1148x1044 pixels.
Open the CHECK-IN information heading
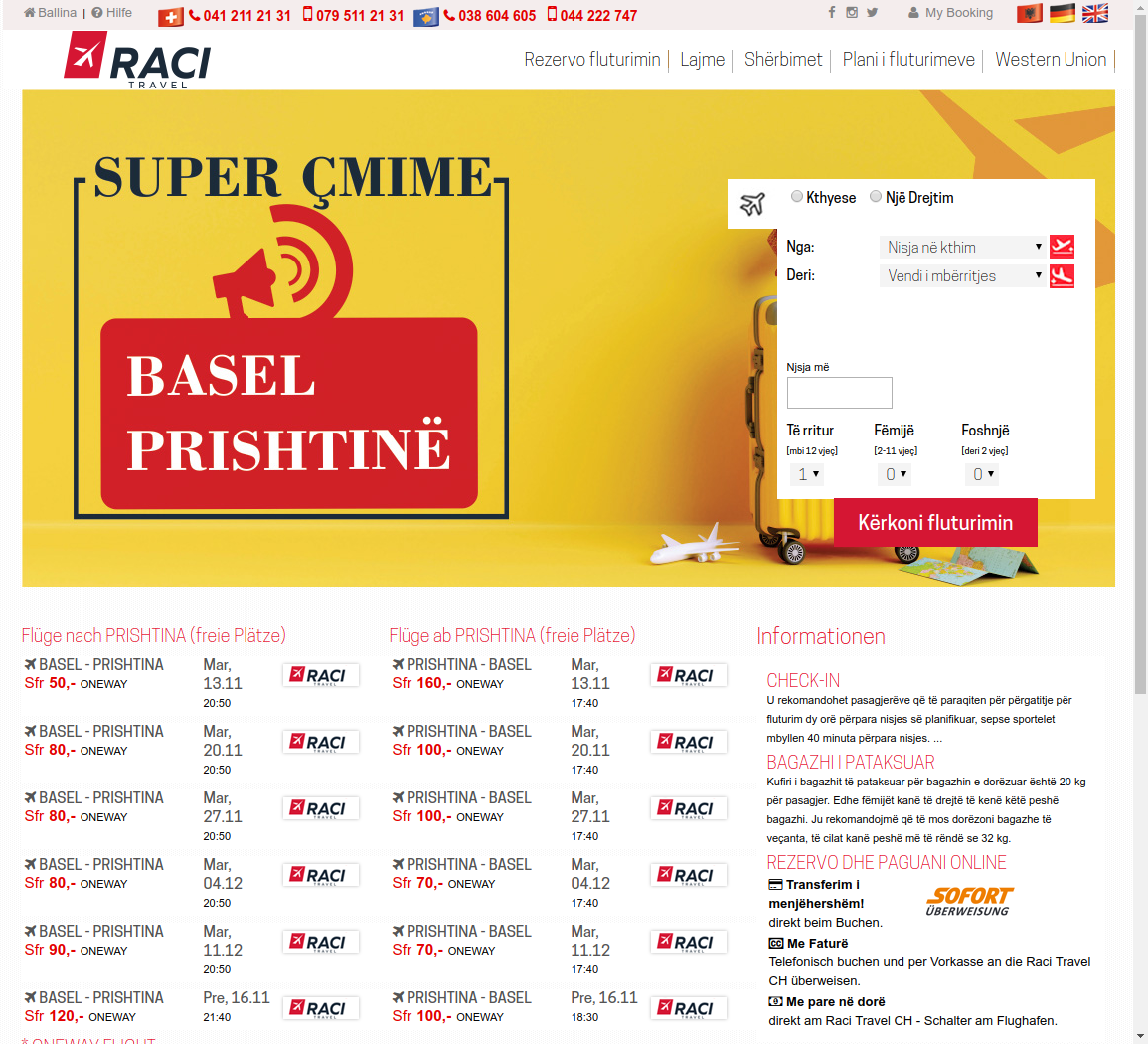coord(802,680)
